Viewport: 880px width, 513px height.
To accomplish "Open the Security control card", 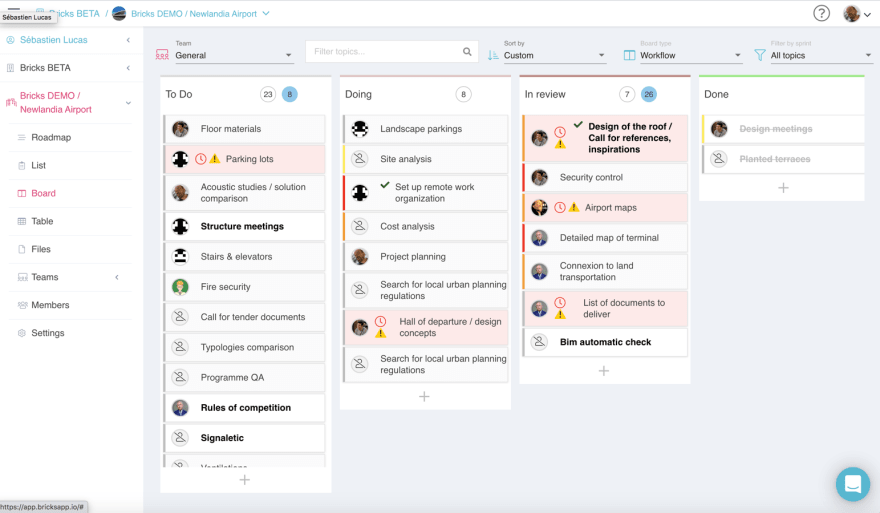I will pyautogui.click(x=605, y=177).
